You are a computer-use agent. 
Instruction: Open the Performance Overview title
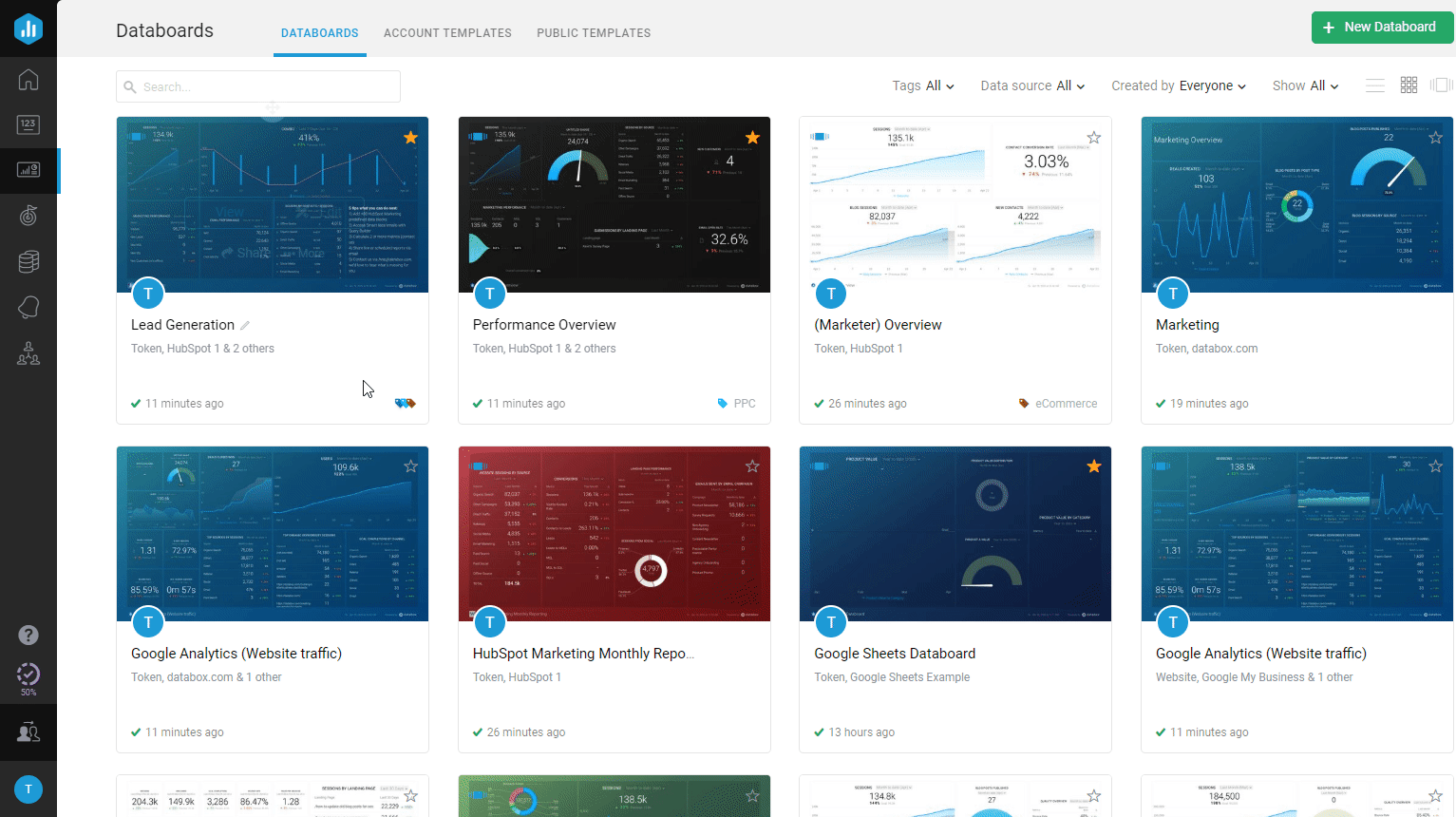[x=544, y=325]
